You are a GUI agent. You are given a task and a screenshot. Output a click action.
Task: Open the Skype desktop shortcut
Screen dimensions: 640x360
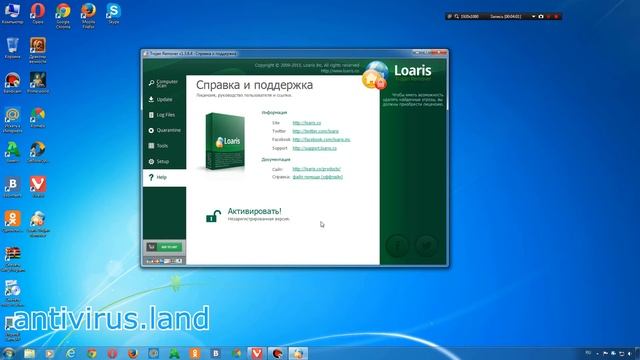pyautogui.click(x=113, y=13)
